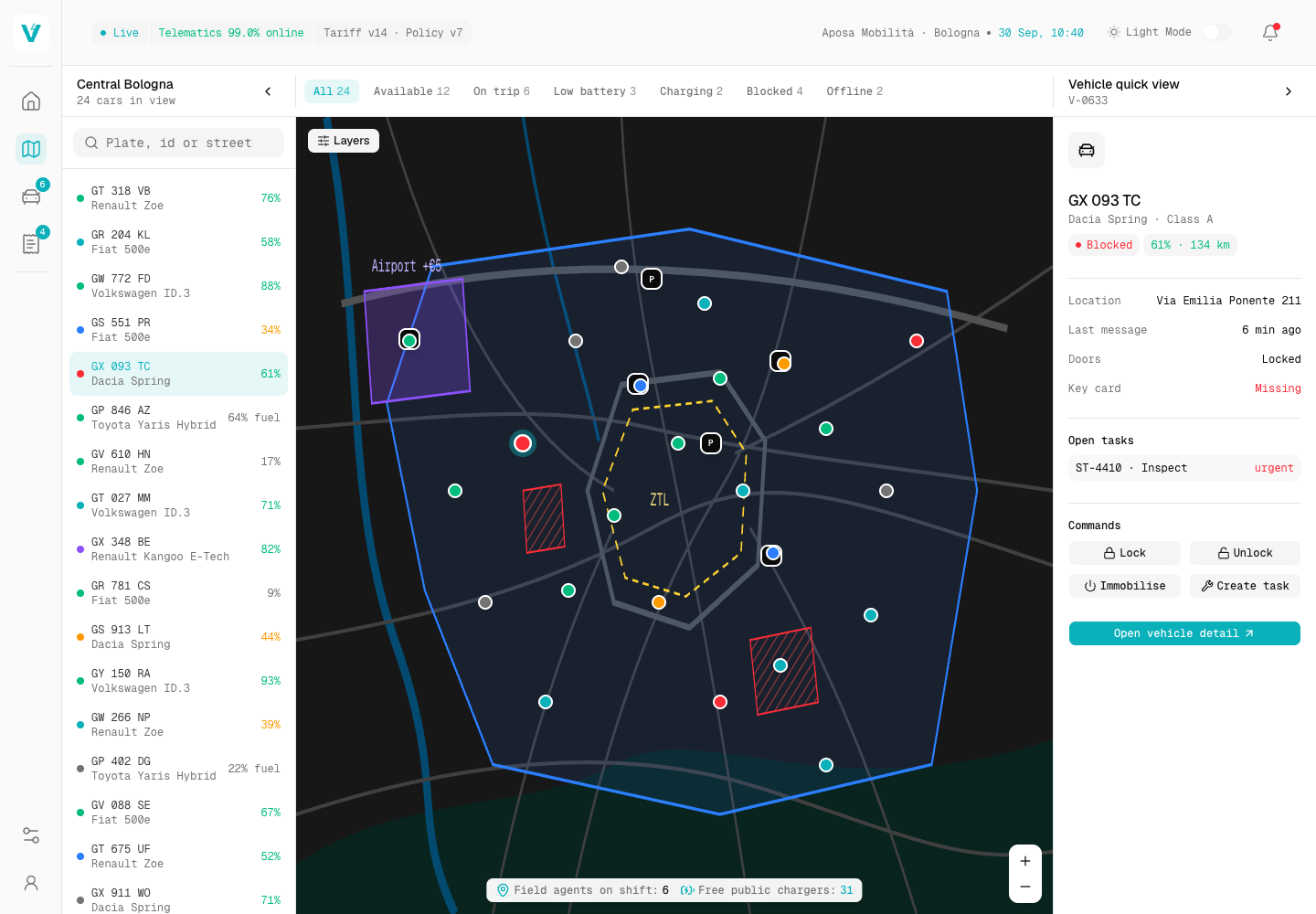Open the Settings sliders sidebar icon
1316x914 pixels.
tap(31, 835)
